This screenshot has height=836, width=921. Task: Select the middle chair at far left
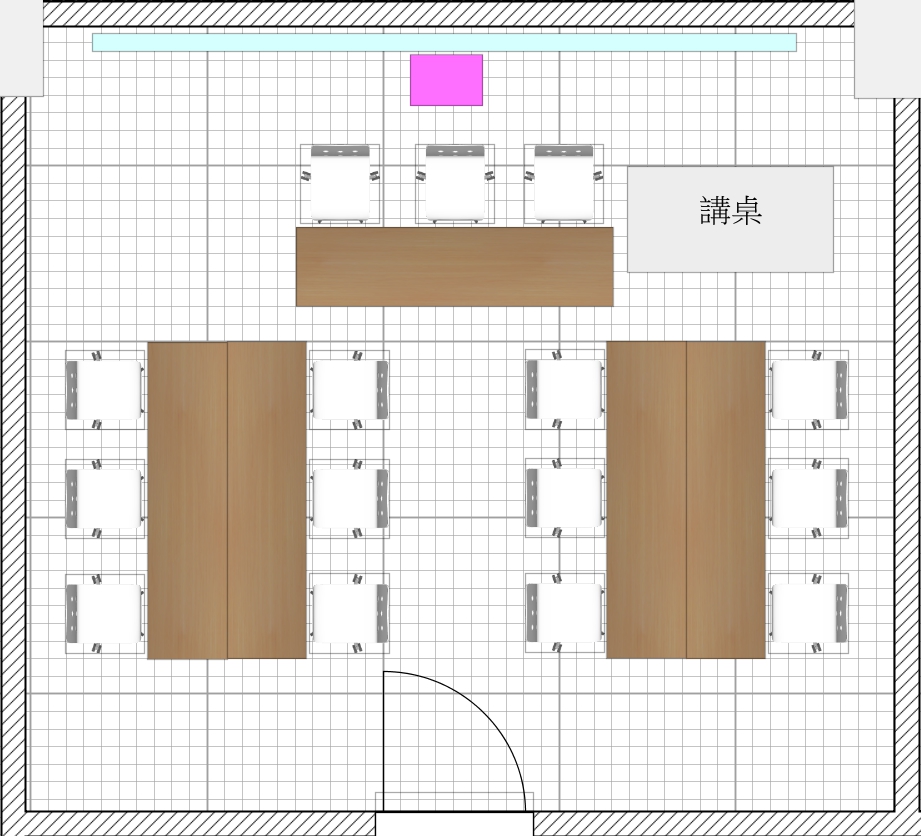(105, 498)
